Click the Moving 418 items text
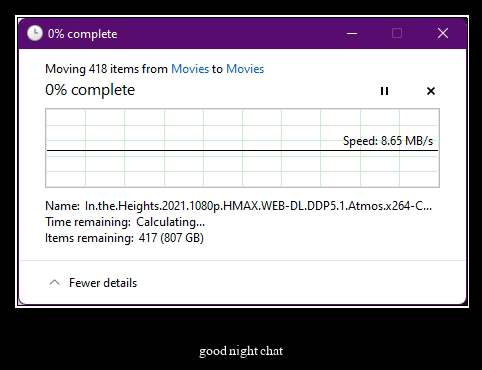482x370 pixels. point(106,69)
